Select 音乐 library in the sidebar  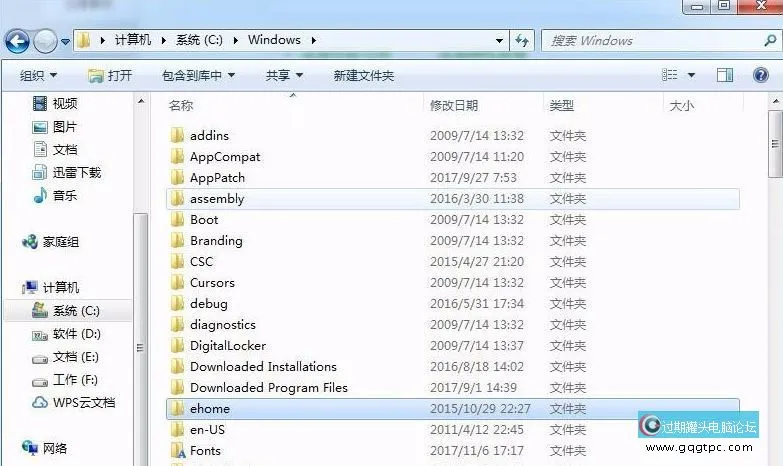click(55, 195)
